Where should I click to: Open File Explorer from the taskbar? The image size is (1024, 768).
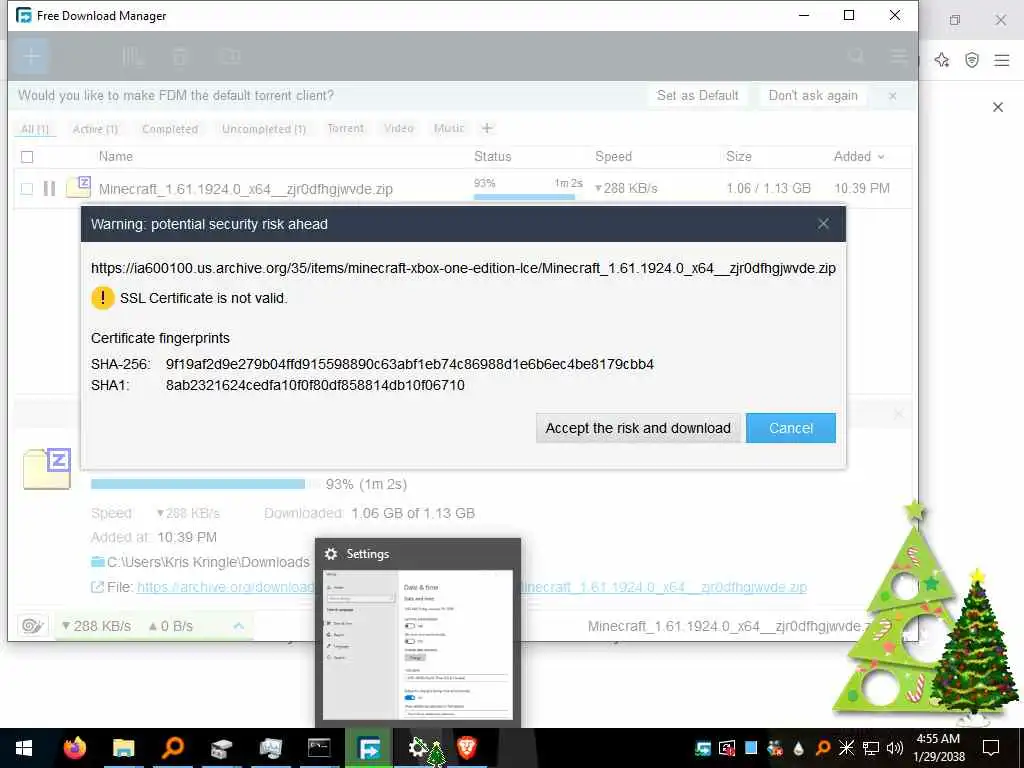tap(123, 748)
